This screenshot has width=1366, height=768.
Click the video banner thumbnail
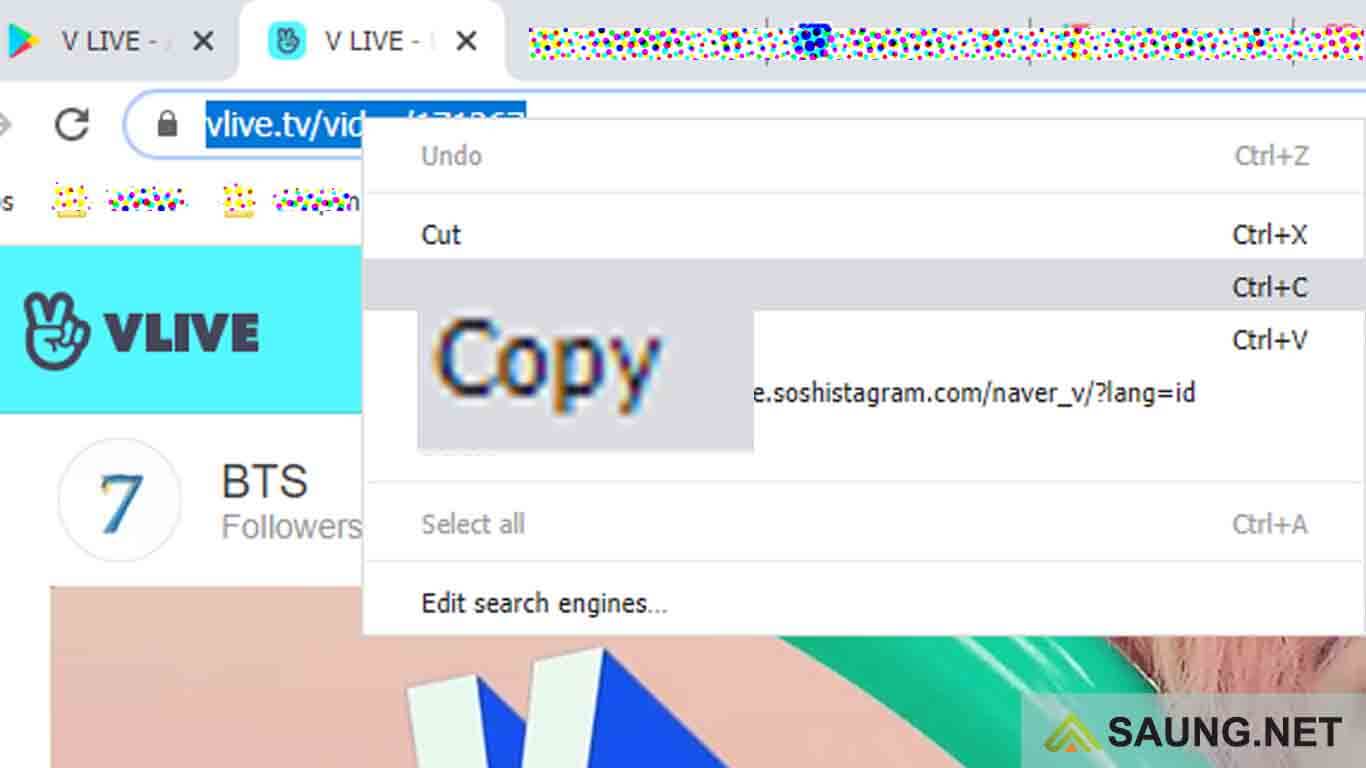tap(708, 677)
